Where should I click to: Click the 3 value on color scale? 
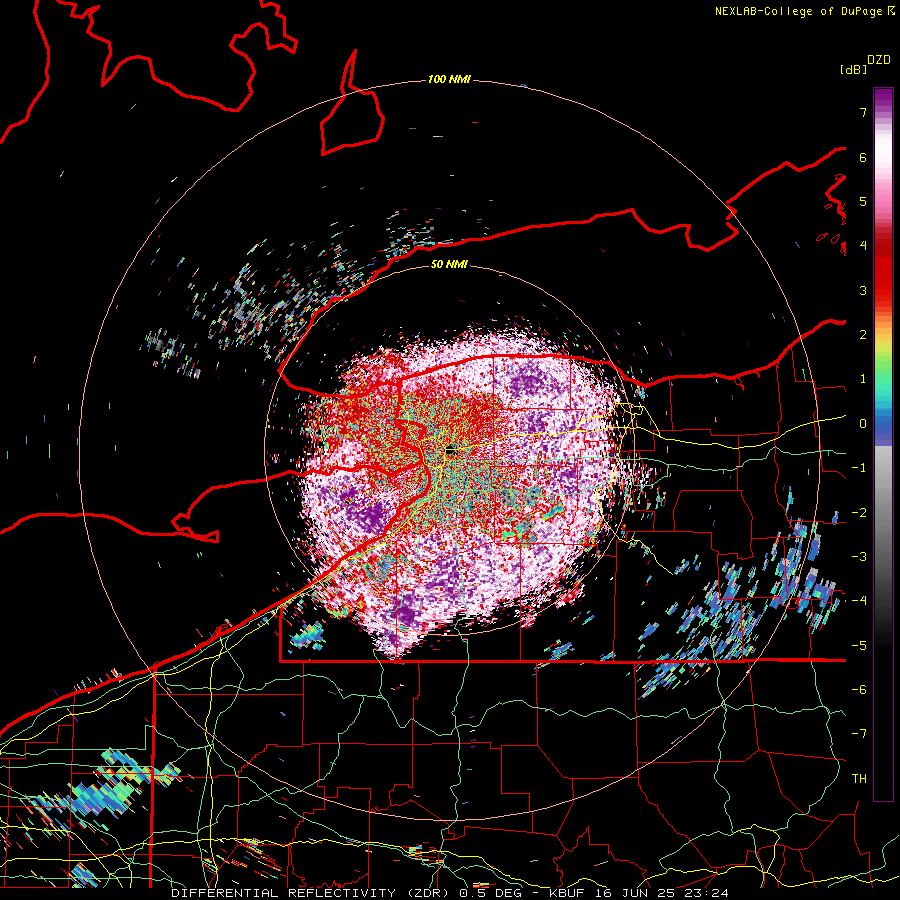[863, 290]
